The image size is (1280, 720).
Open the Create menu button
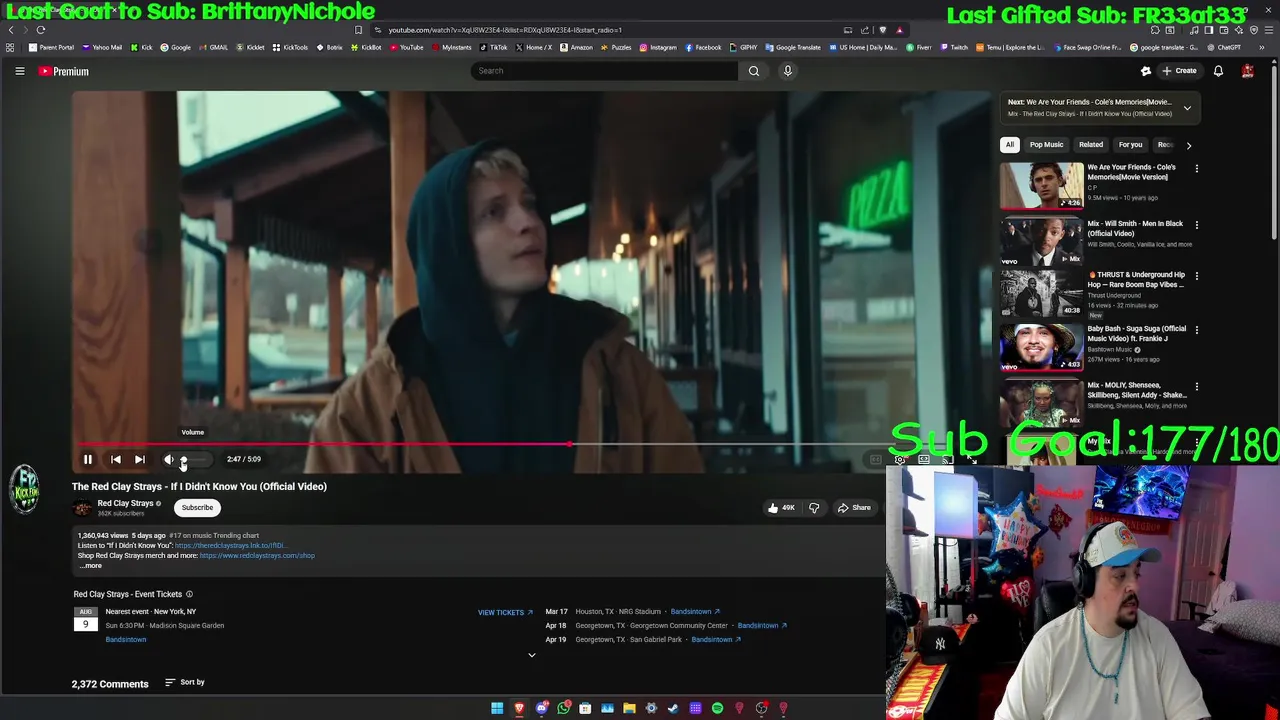1179,71
